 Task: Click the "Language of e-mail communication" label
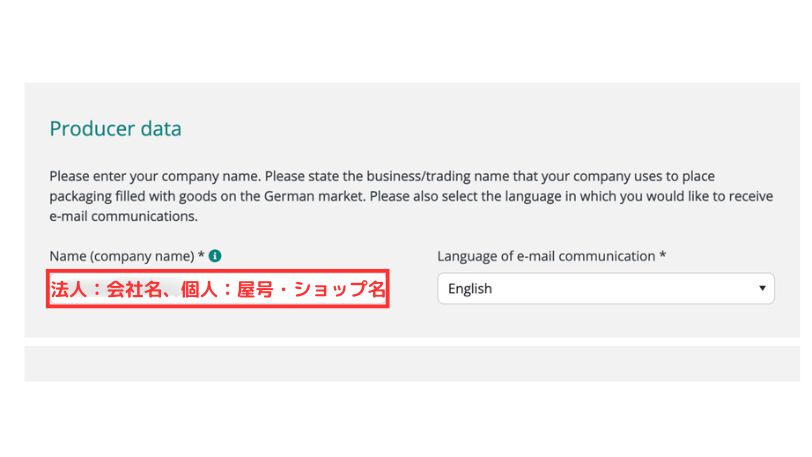[x=546, y=256]
